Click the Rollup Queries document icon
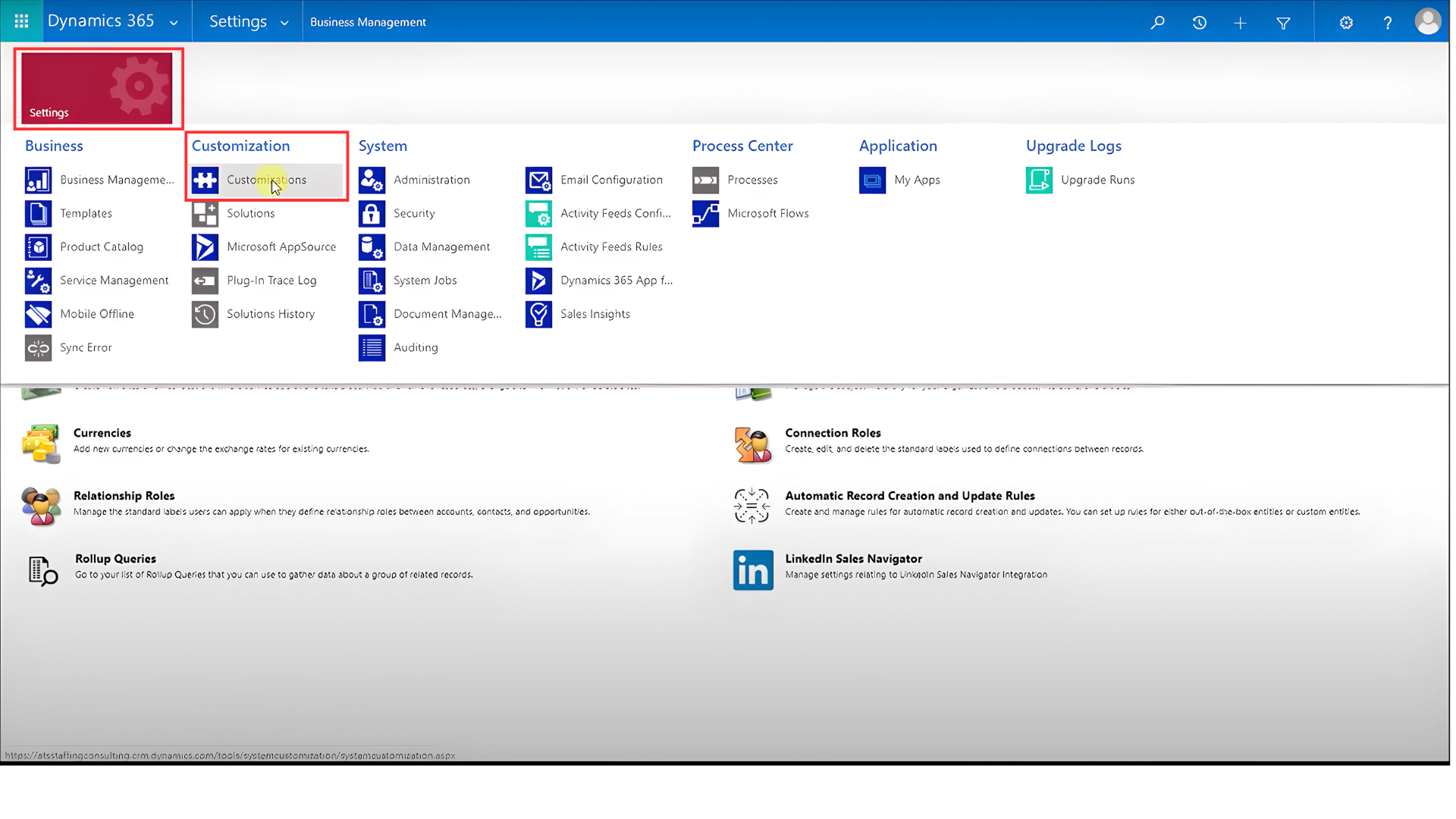This screenshot has width=1456, height=819. [x=42, y=571]
